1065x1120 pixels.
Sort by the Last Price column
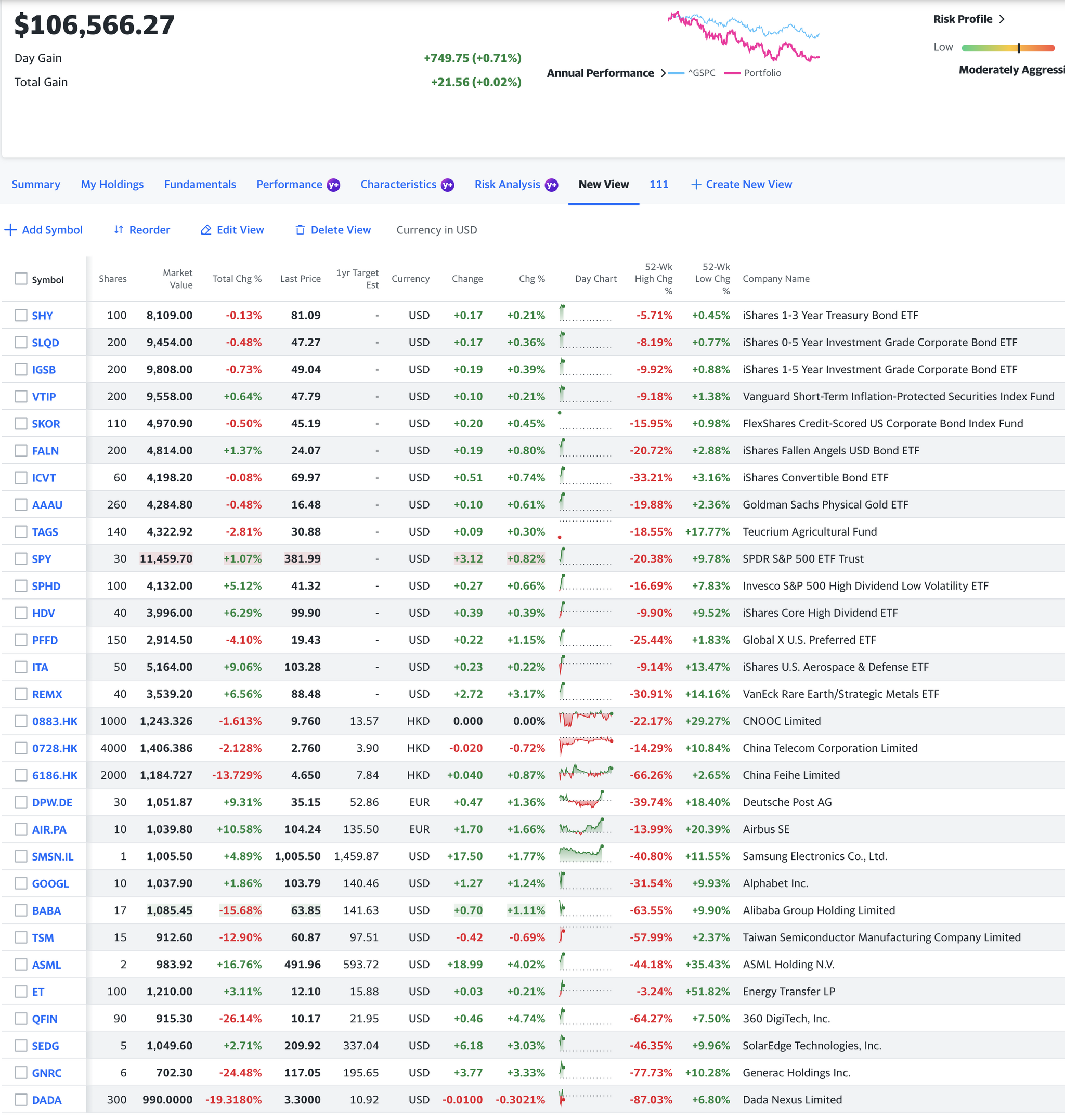point(301,279)
